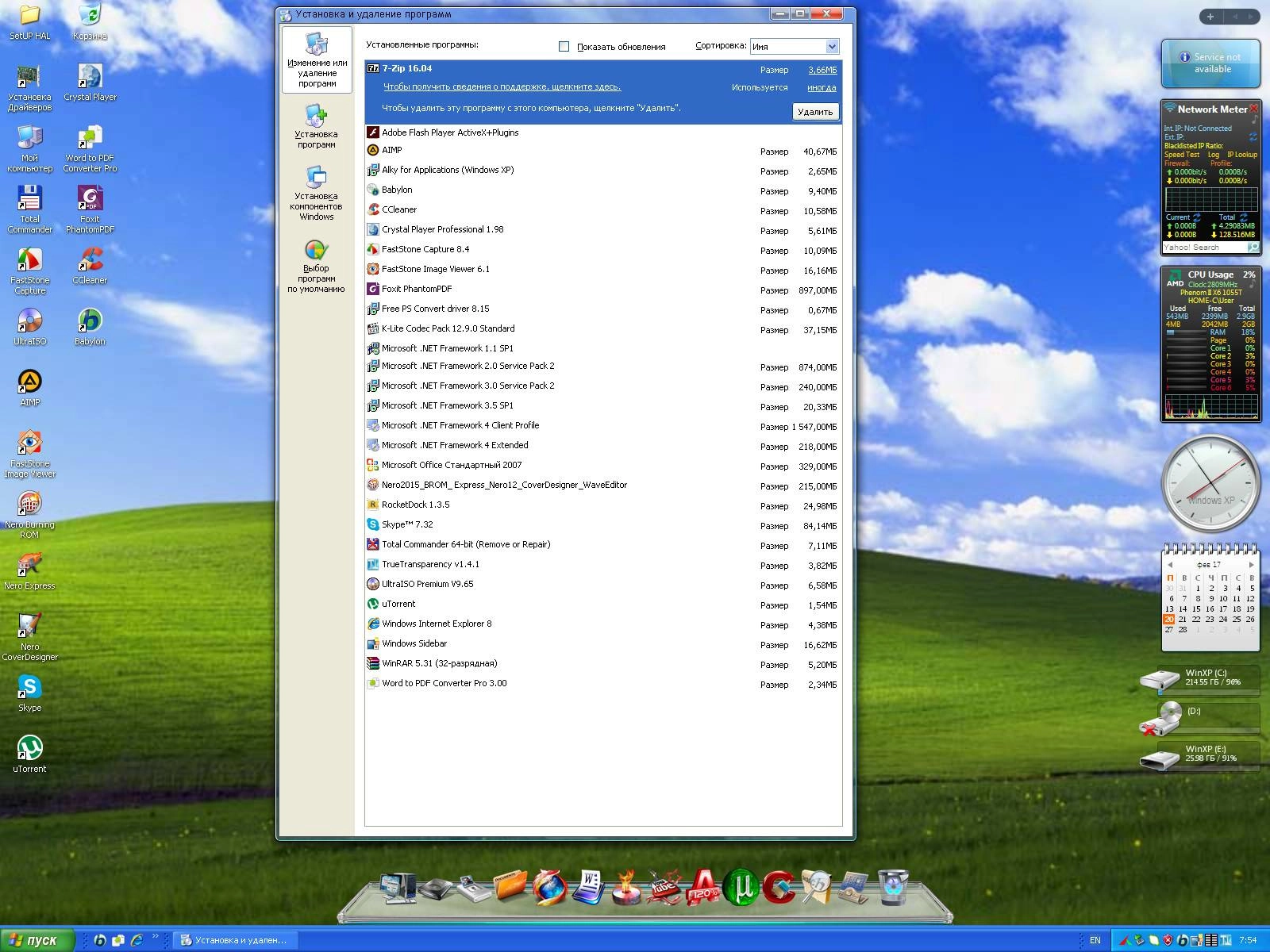Open Internet Explorer from quick launch
Screen dimensions: 1270x952
137,940
